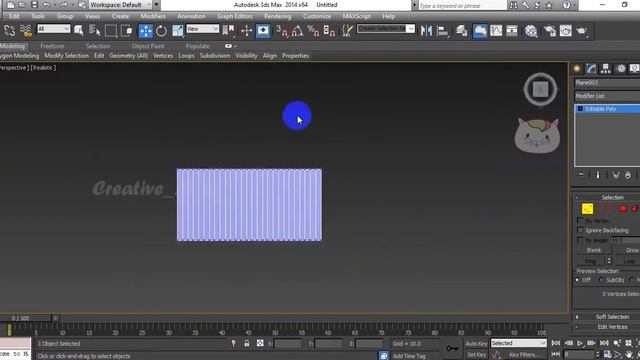Toggle the Spinner Snap icon

point(329,31)
